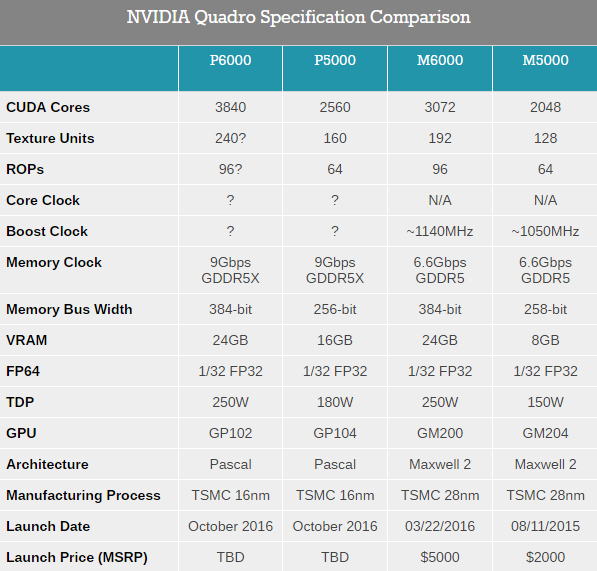Click the 2048 CUDA cores value

[545, 107]
